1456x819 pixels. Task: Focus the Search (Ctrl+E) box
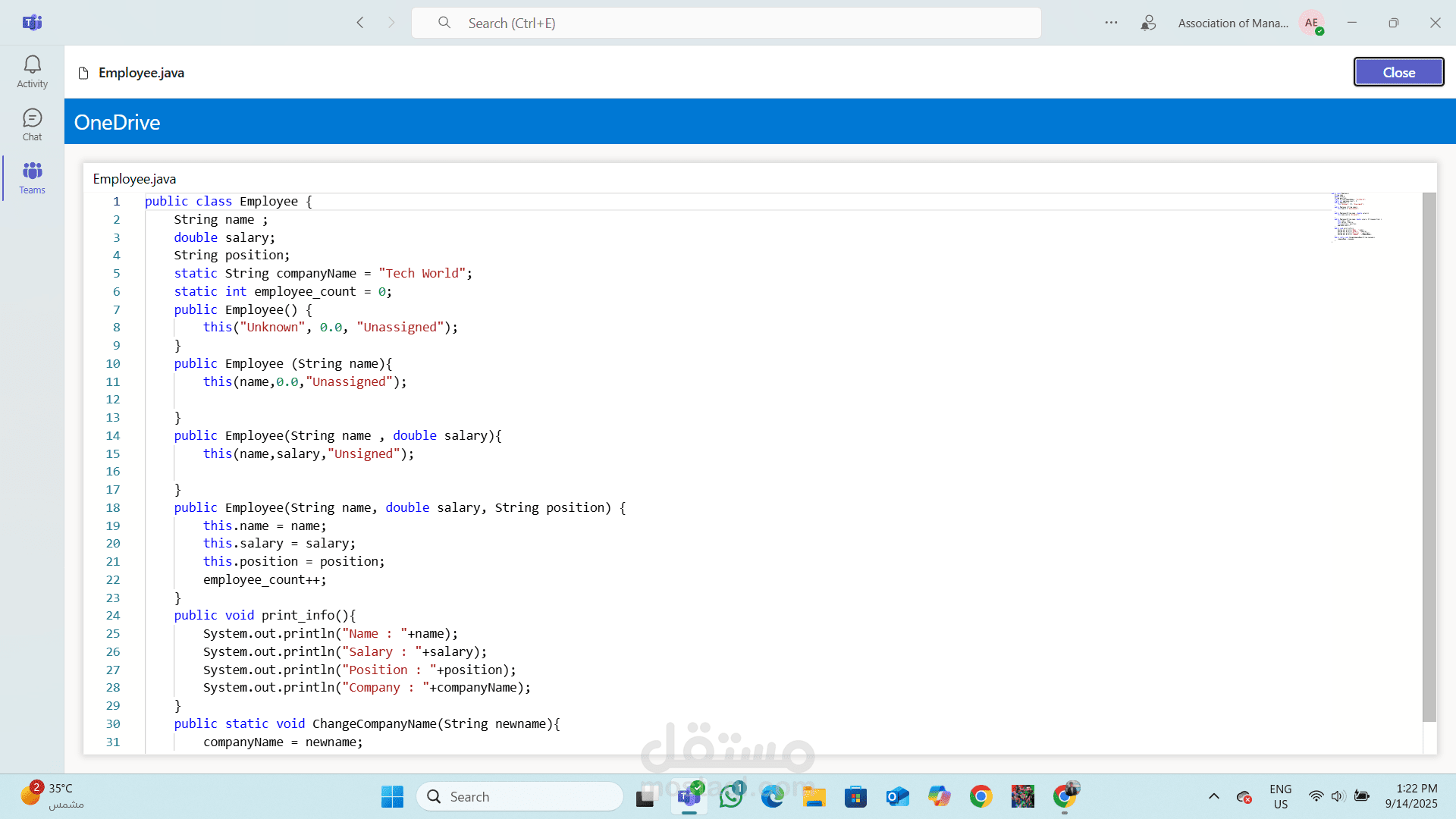tap(726, 23)
